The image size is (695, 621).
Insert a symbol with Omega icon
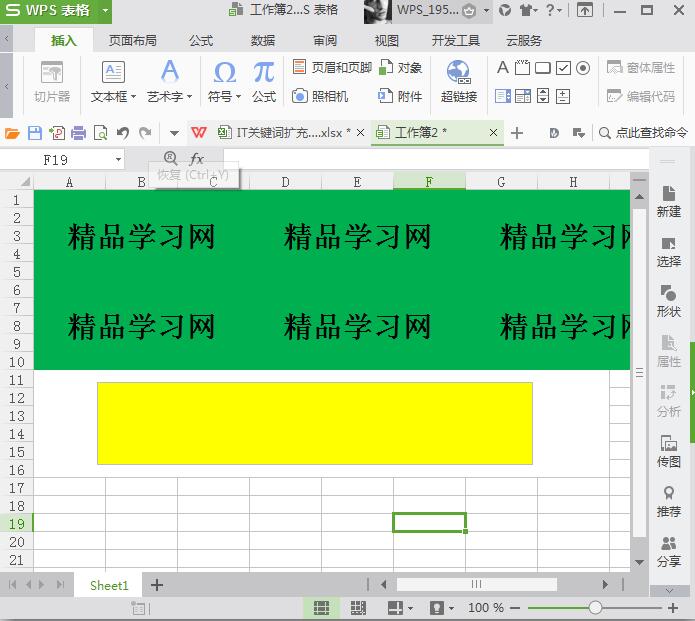[x=224, y=82]
